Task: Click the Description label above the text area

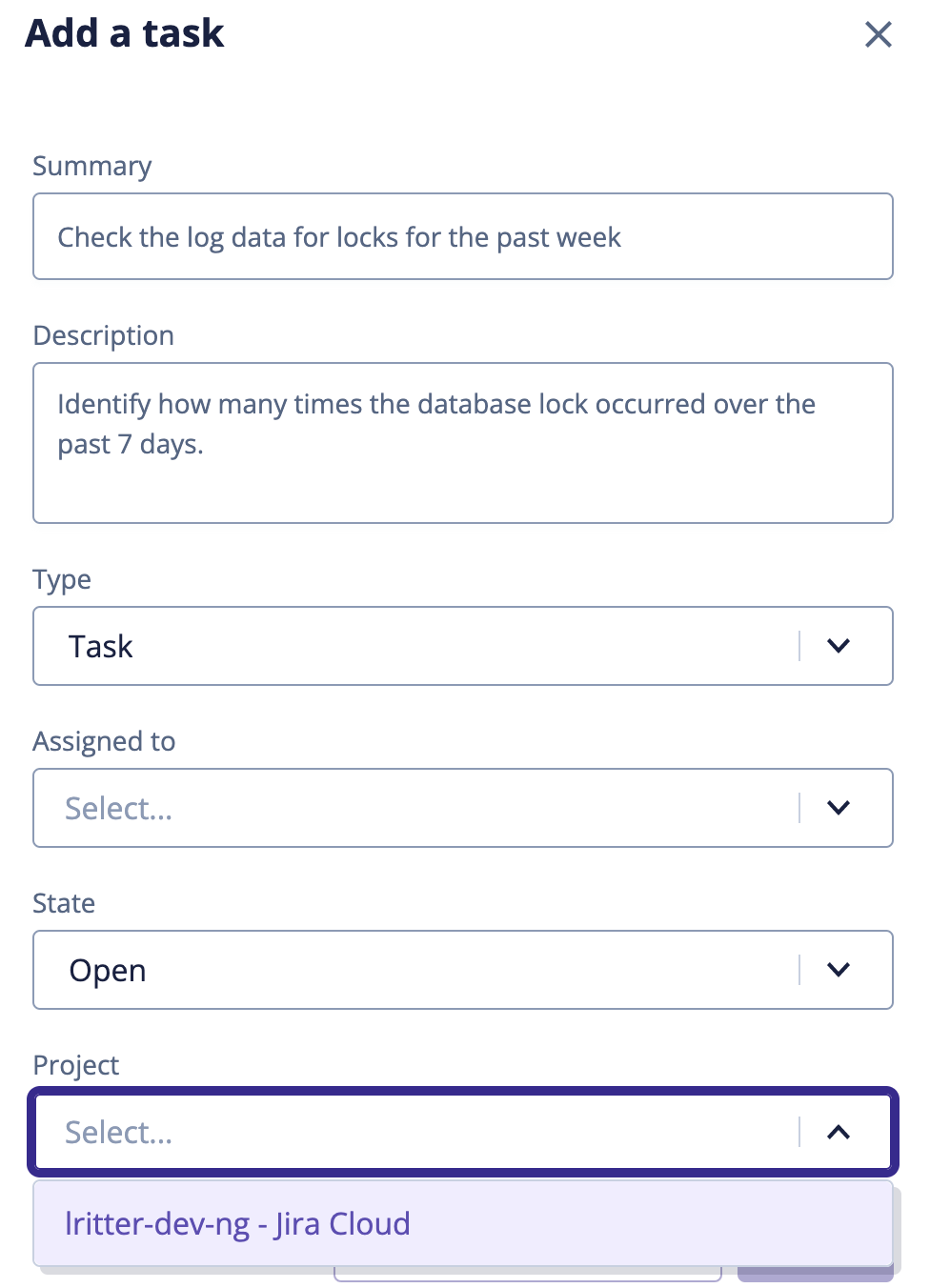Action: click(104, 335)
